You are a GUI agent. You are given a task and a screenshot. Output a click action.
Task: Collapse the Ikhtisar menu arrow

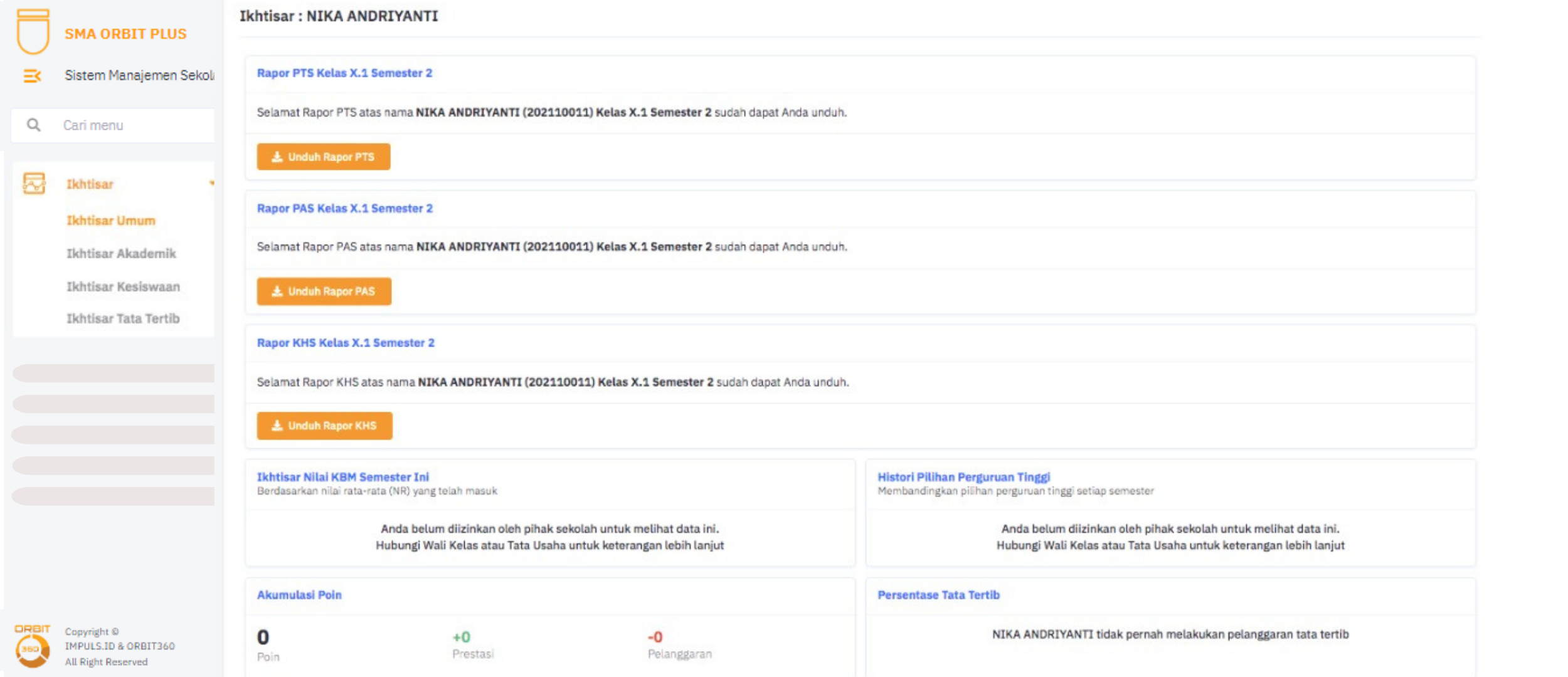[x=211, y=183]
